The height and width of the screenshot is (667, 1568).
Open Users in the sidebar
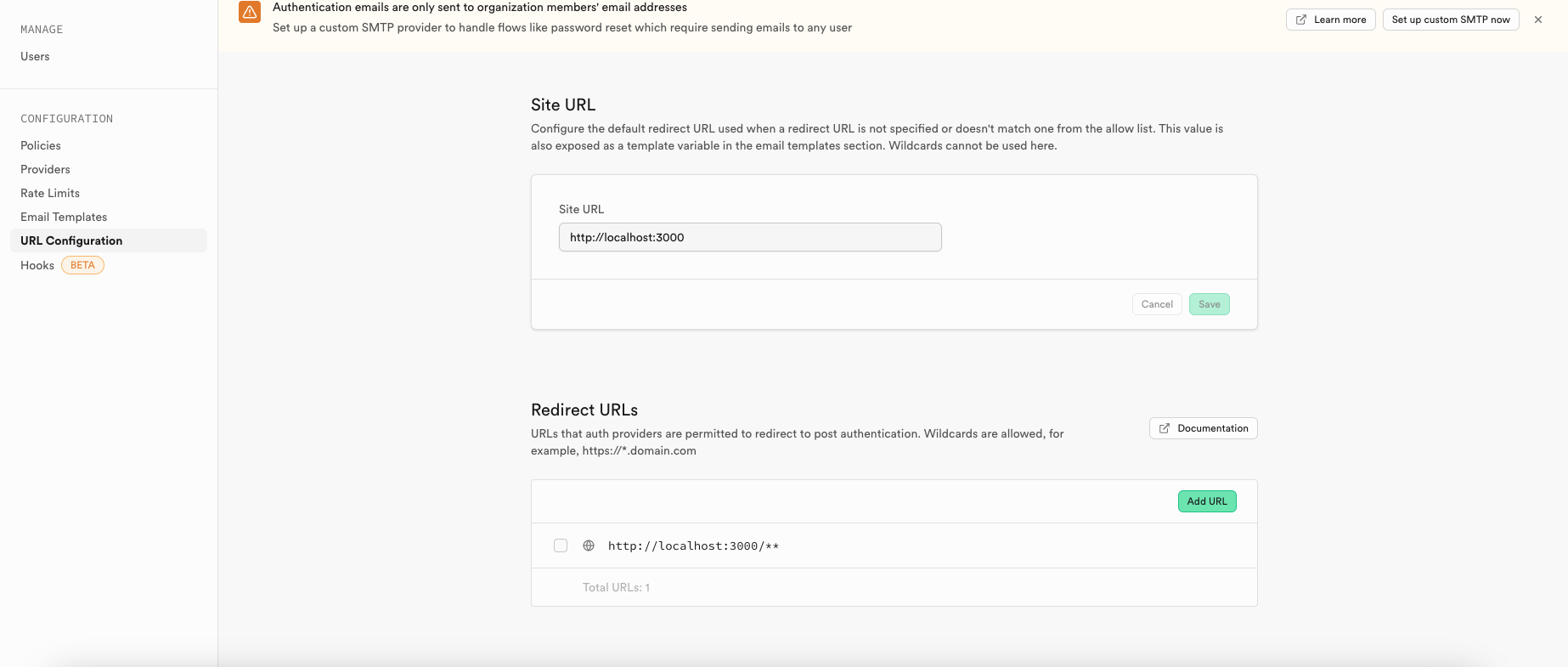click(x=35, y=56)
